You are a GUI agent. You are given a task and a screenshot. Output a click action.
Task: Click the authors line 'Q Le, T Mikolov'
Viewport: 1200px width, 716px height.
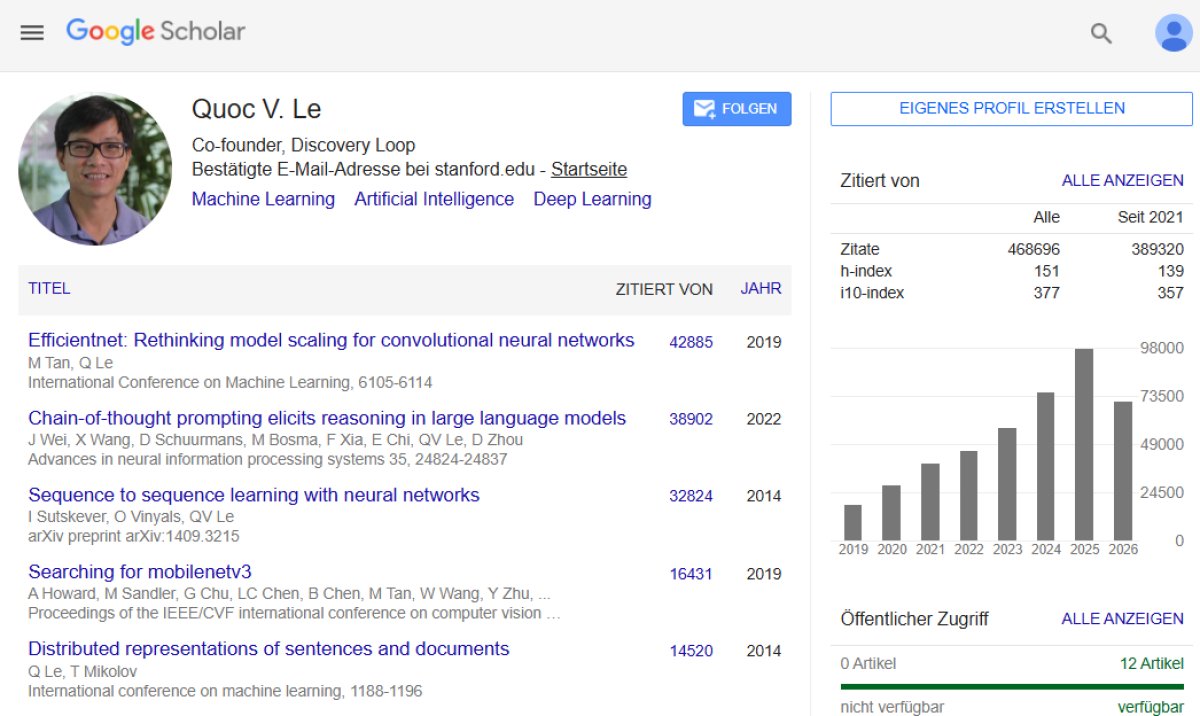82,671
